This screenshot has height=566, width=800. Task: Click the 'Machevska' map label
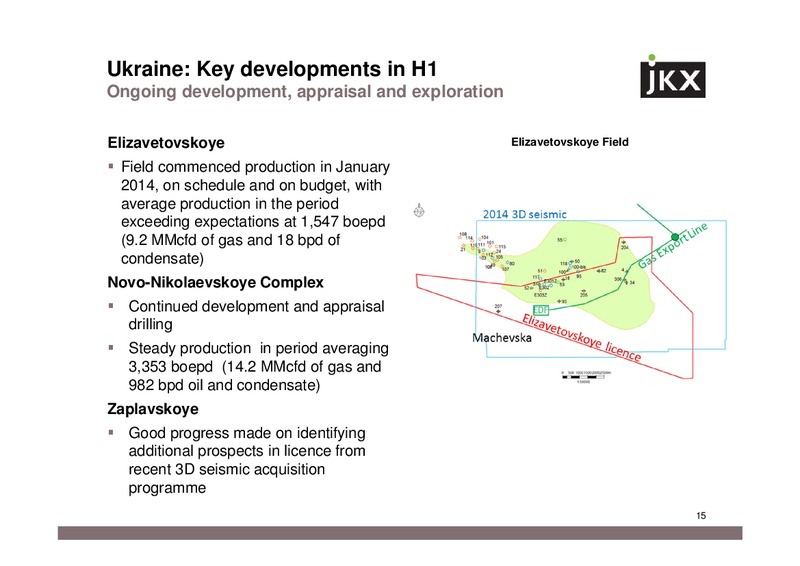click(x=502, y=338)
